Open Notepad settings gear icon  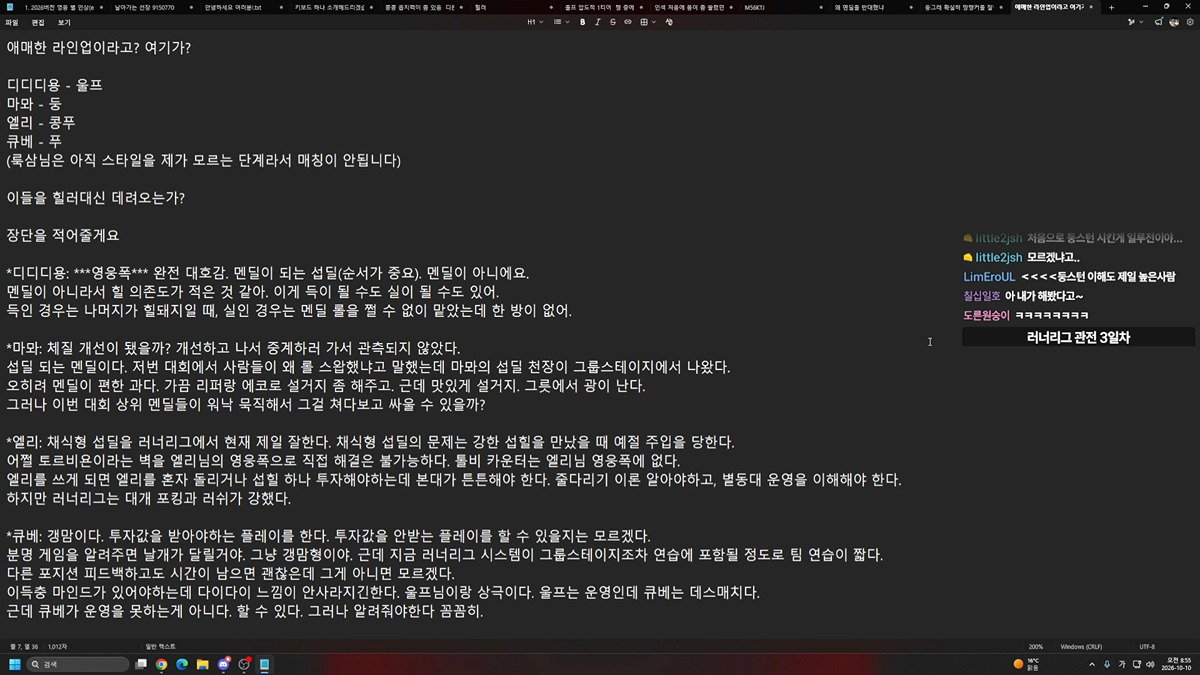1190,21
